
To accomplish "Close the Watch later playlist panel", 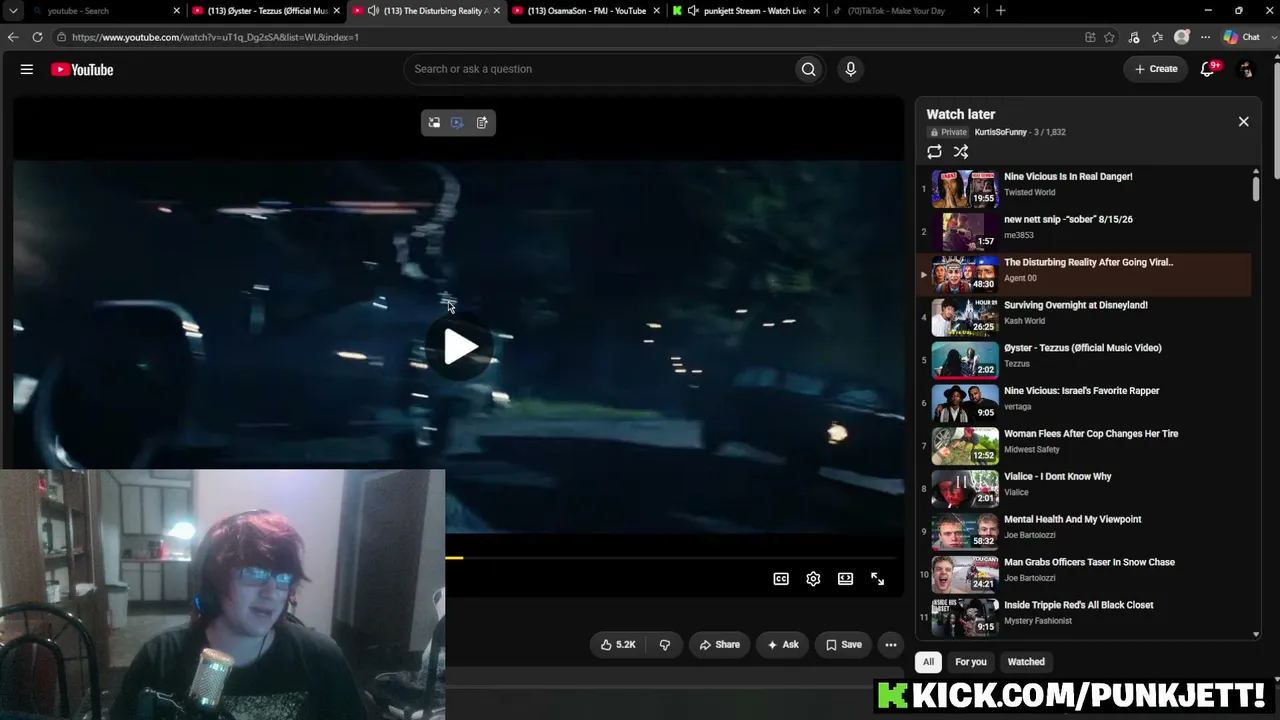I will pos(1243,121).
